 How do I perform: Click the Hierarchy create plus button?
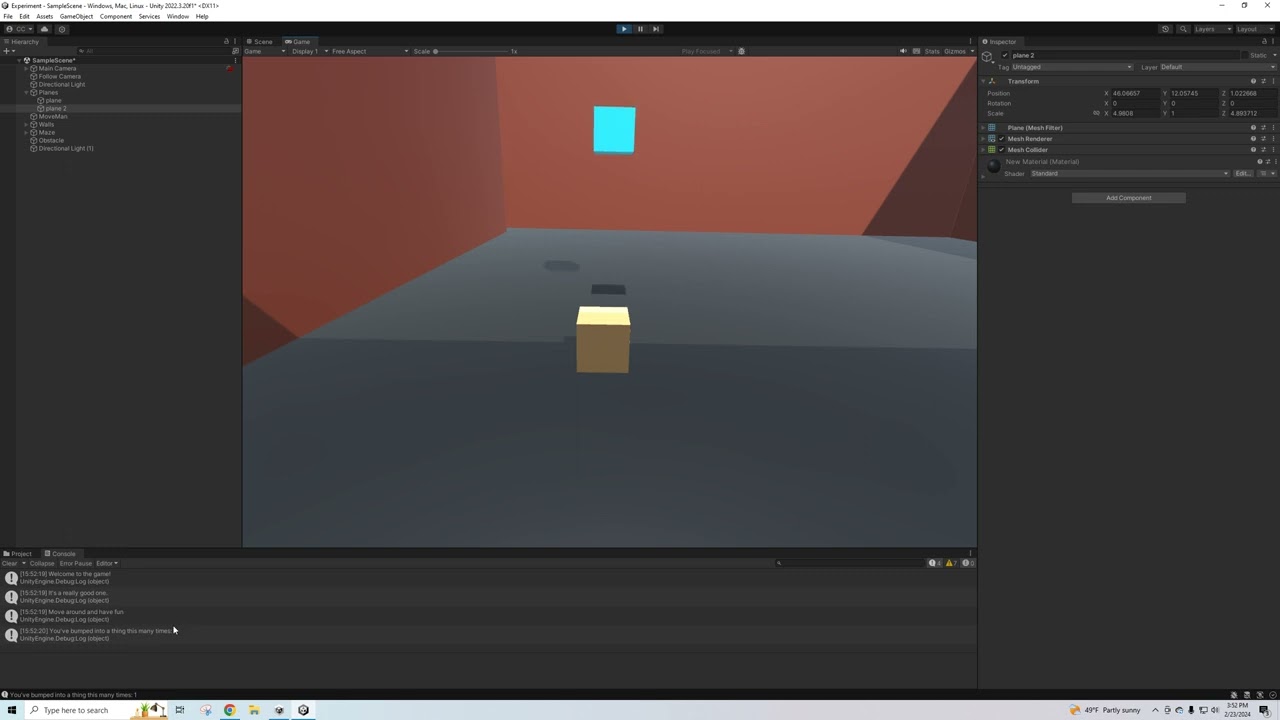7,51
